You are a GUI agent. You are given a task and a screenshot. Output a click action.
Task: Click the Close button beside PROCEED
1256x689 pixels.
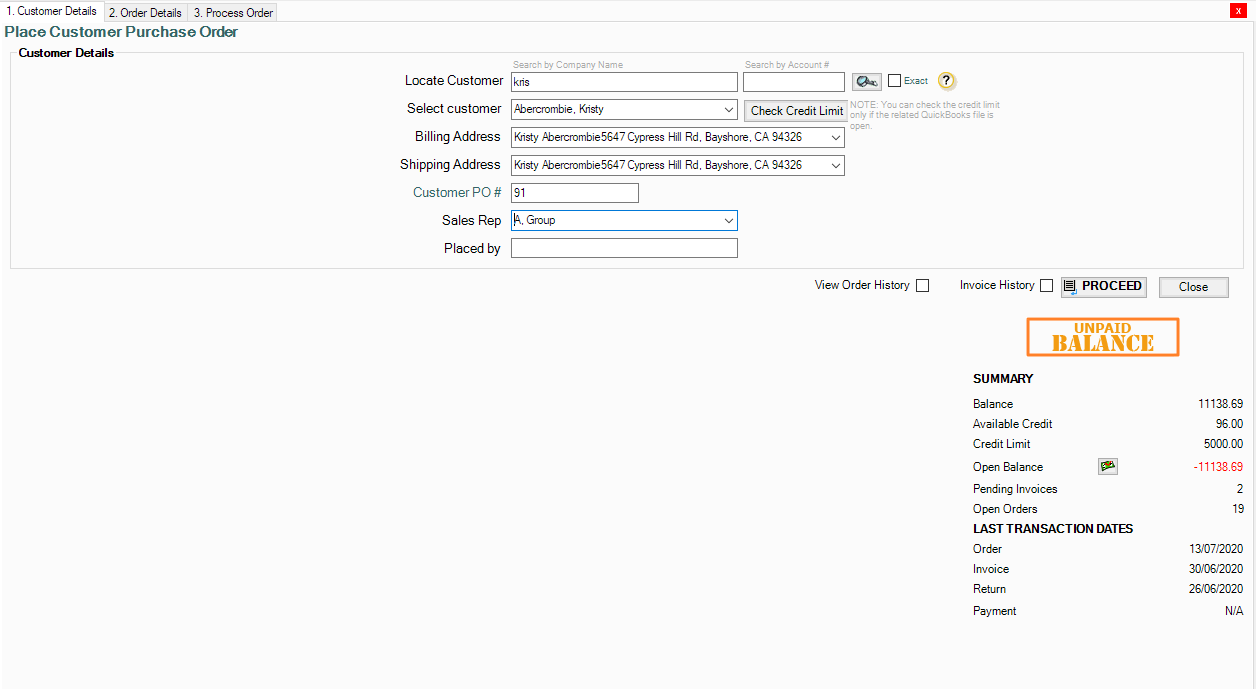point(1193,287)
